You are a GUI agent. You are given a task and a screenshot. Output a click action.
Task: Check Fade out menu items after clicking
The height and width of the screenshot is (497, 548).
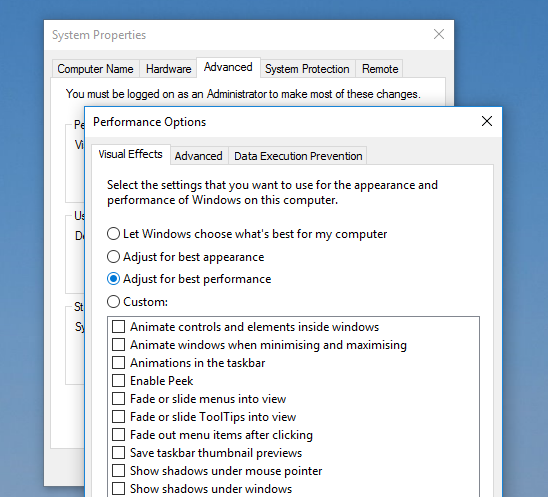pyautogui.click(x=118, y=435)
